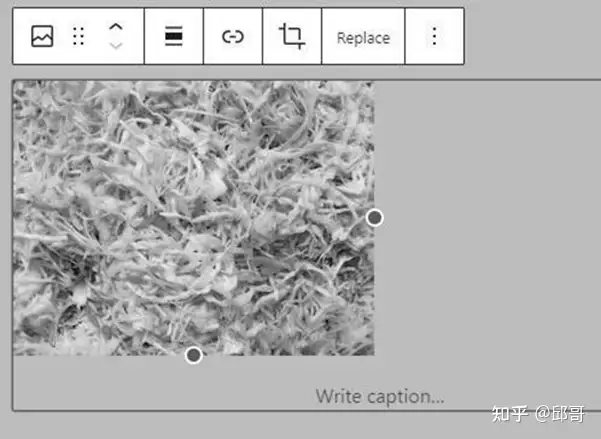Image resolution: width=601 pixels, height=439 pixels.
Task: Choose the alignment toolbar button
Action: (174, 36)
